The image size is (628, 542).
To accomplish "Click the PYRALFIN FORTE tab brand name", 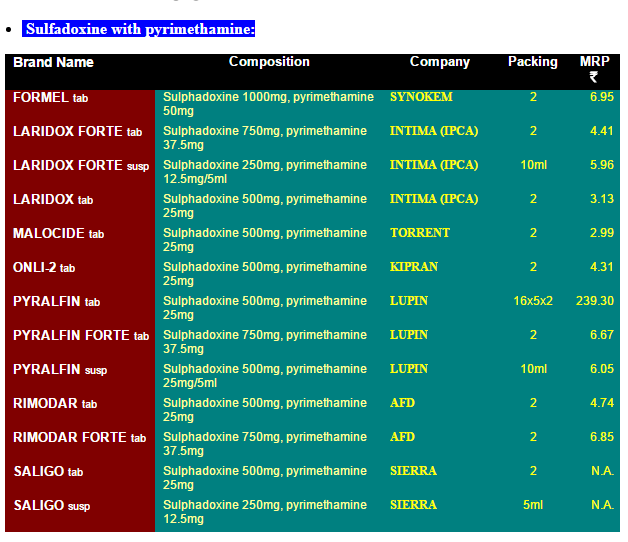I will (x=80, y=336).
